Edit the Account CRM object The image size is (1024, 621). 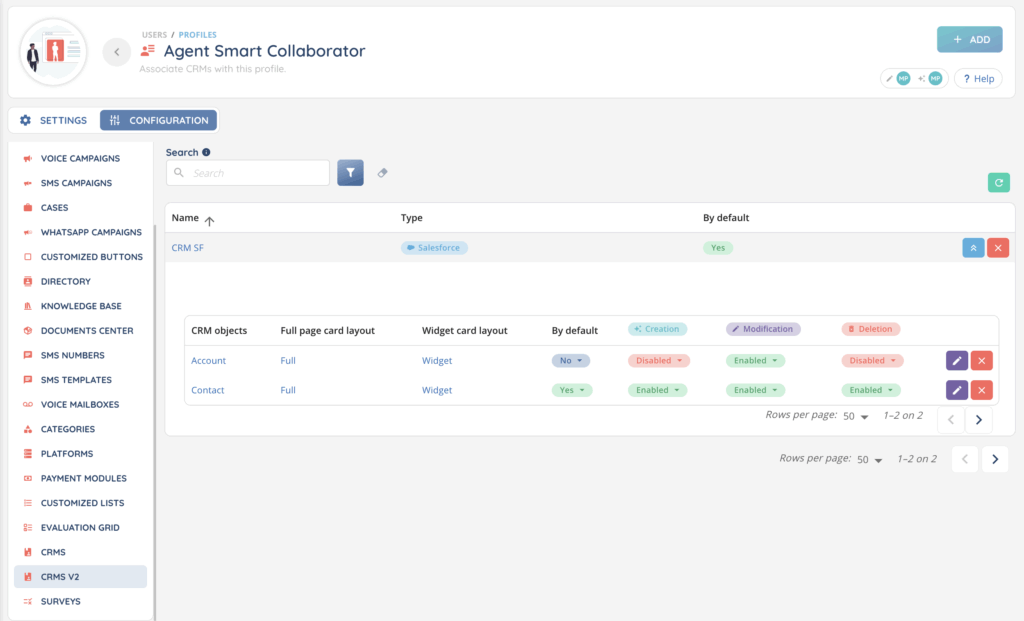(x=957, y=361)
